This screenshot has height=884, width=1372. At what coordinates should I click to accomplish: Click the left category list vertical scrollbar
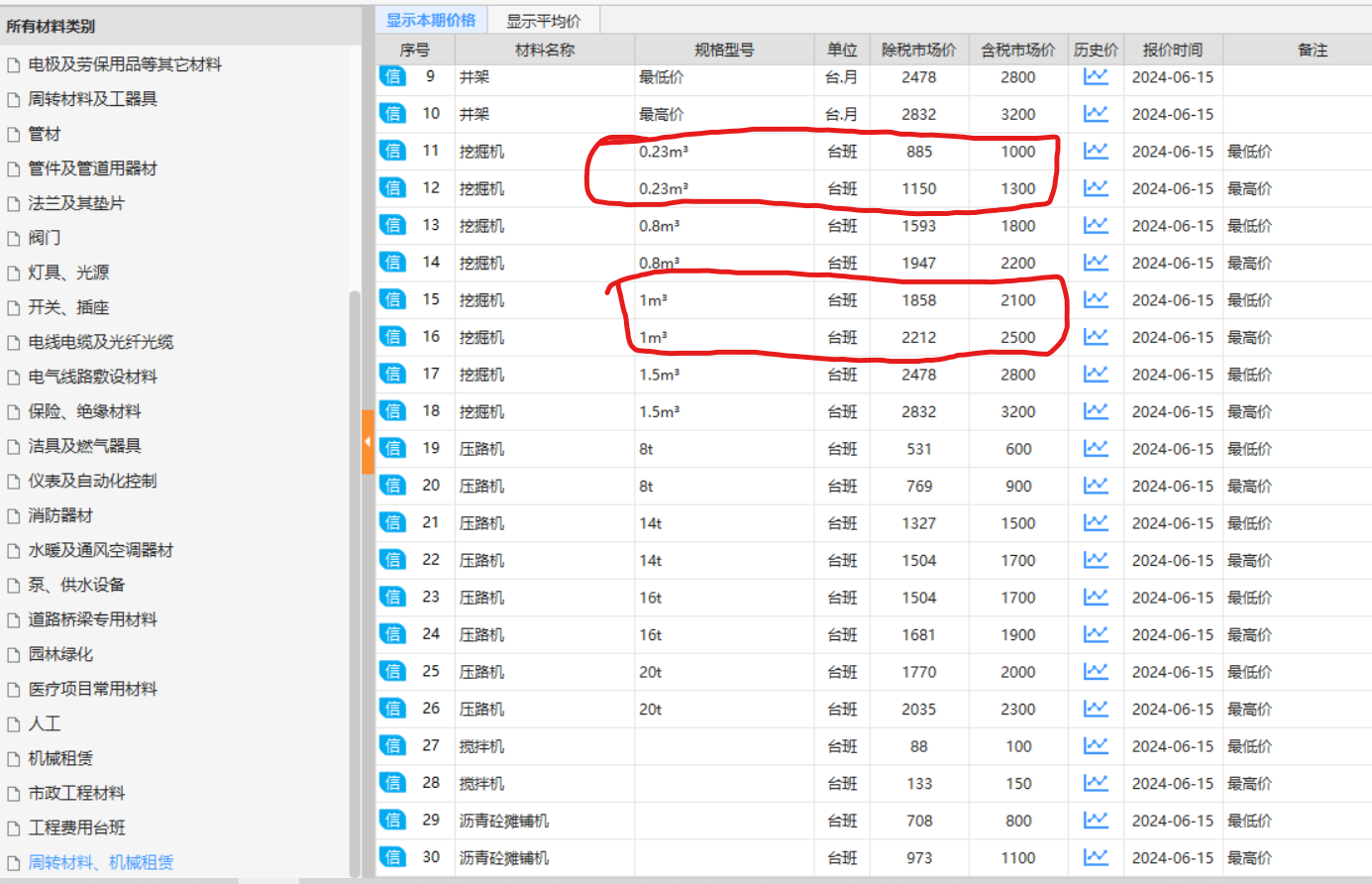pos(355,583)
